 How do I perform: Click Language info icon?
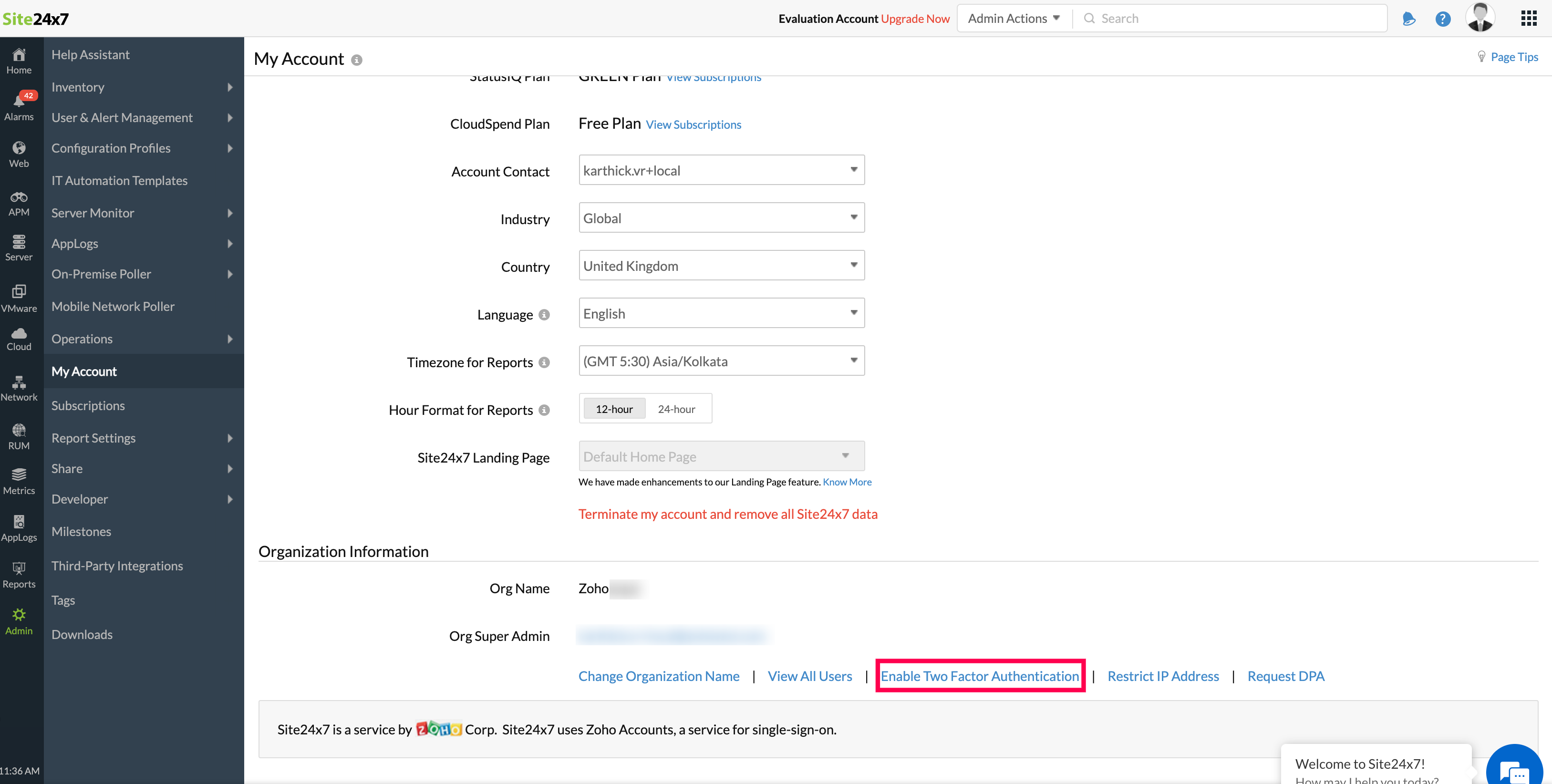tap(544, 315)
